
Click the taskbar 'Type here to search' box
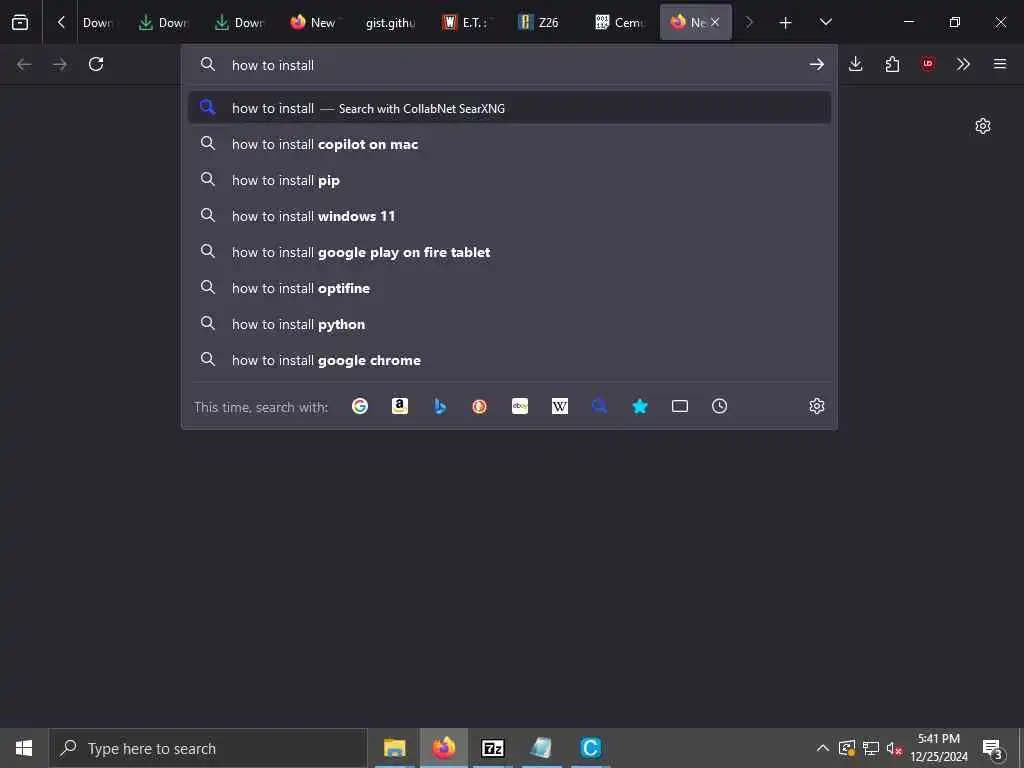point(208,748)
